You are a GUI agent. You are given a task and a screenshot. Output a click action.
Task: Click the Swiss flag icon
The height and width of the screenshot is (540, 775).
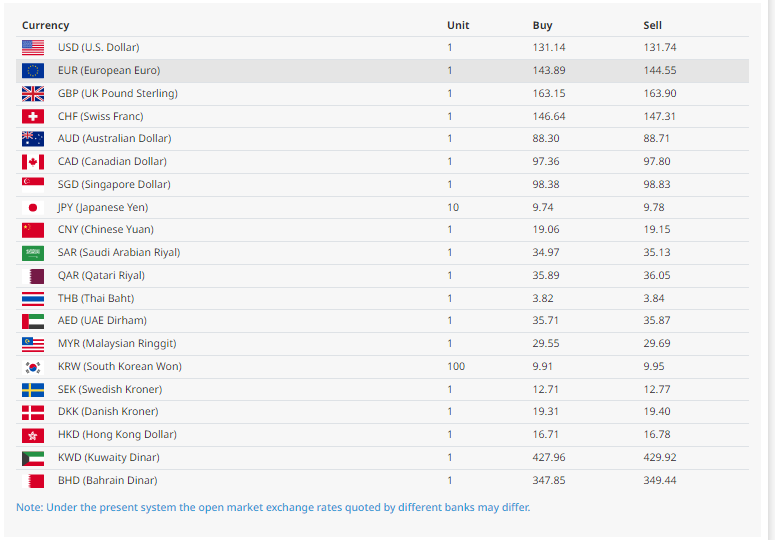(x=33, y=116)
